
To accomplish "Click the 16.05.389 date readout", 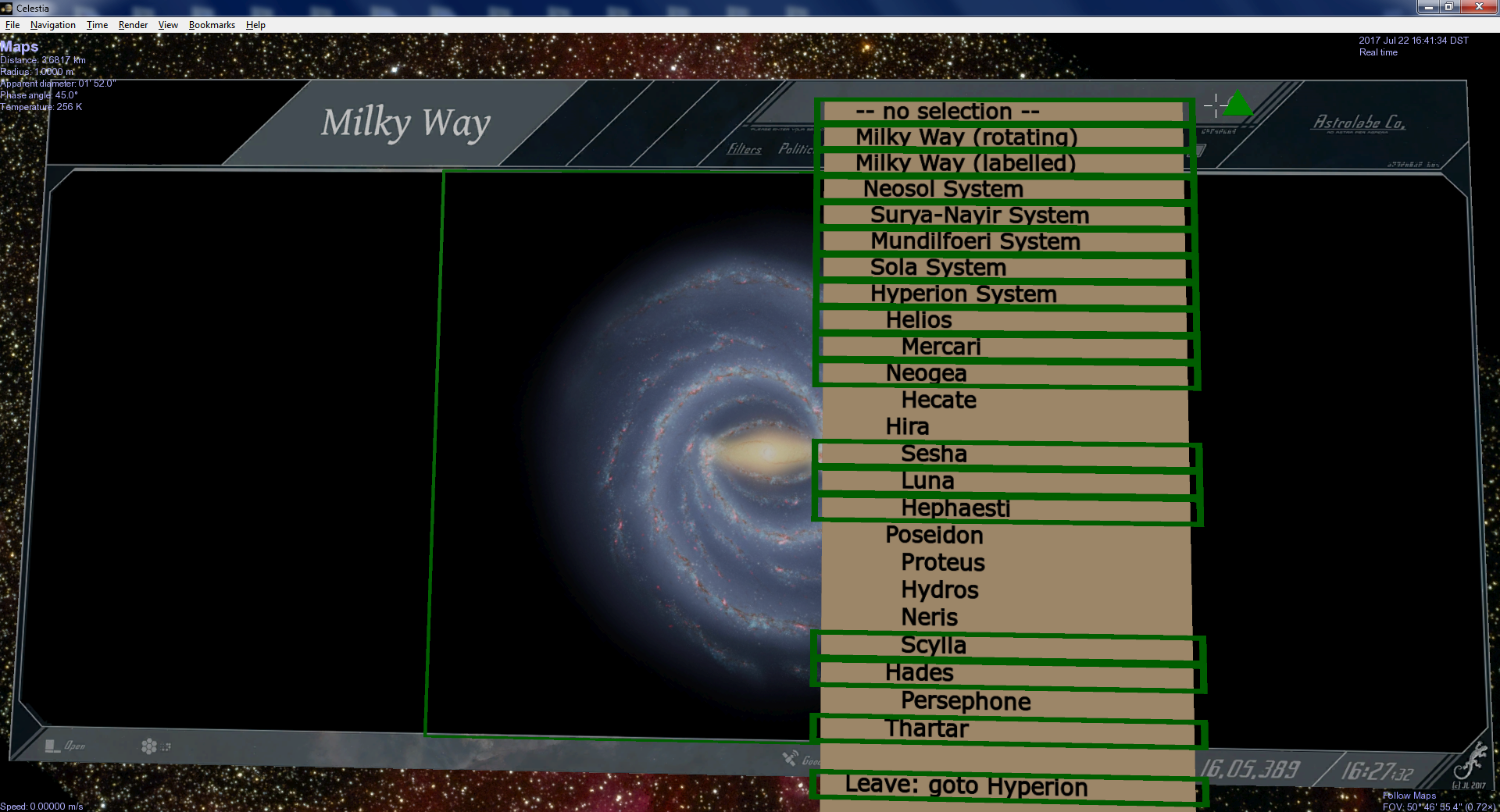I will 1250,770.
